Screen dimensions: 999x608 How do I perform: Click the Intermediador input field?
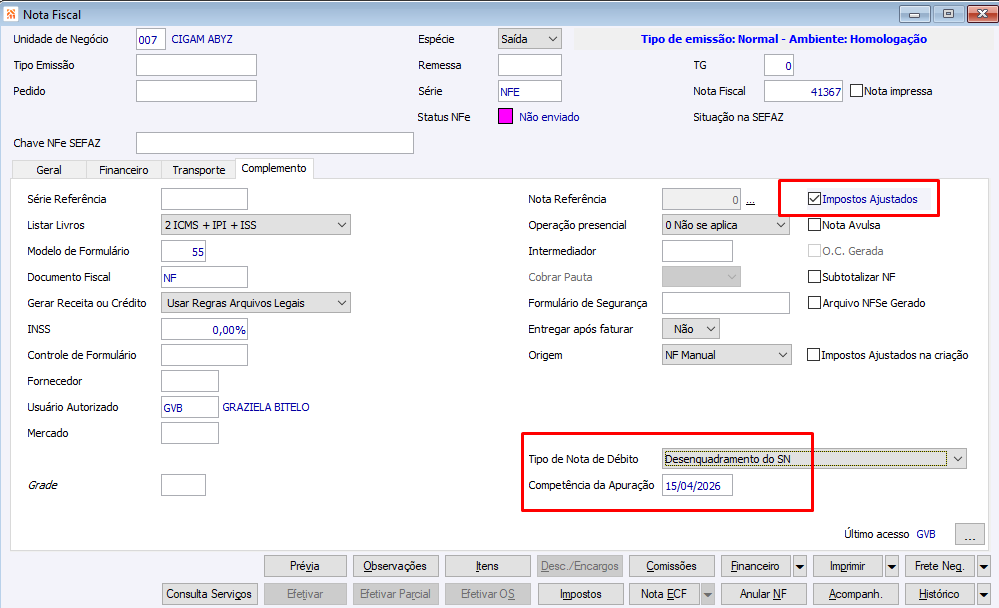698,251
